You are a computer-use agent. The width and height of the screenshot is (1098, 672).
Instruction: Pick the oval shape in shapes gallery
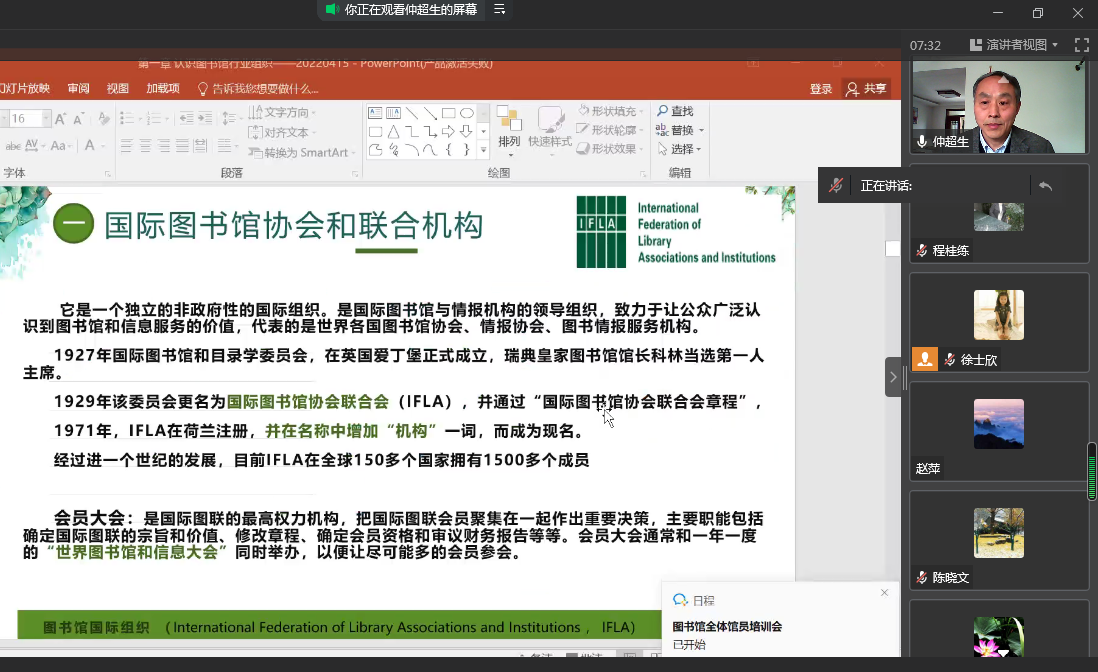[x=466, y=113]
